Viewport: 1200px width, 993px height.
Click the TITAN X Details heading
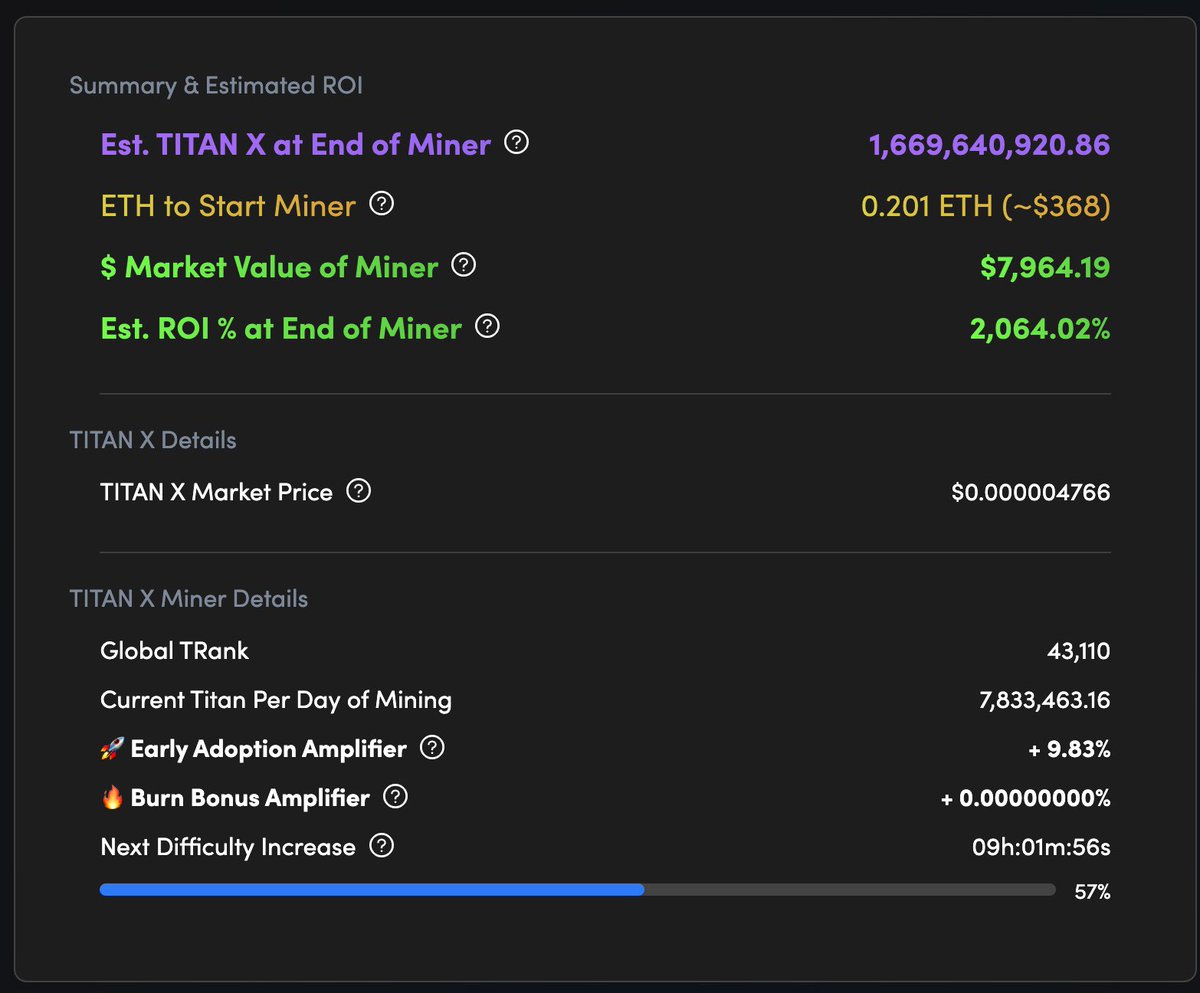pyautogui.click(x=153, y=440)
